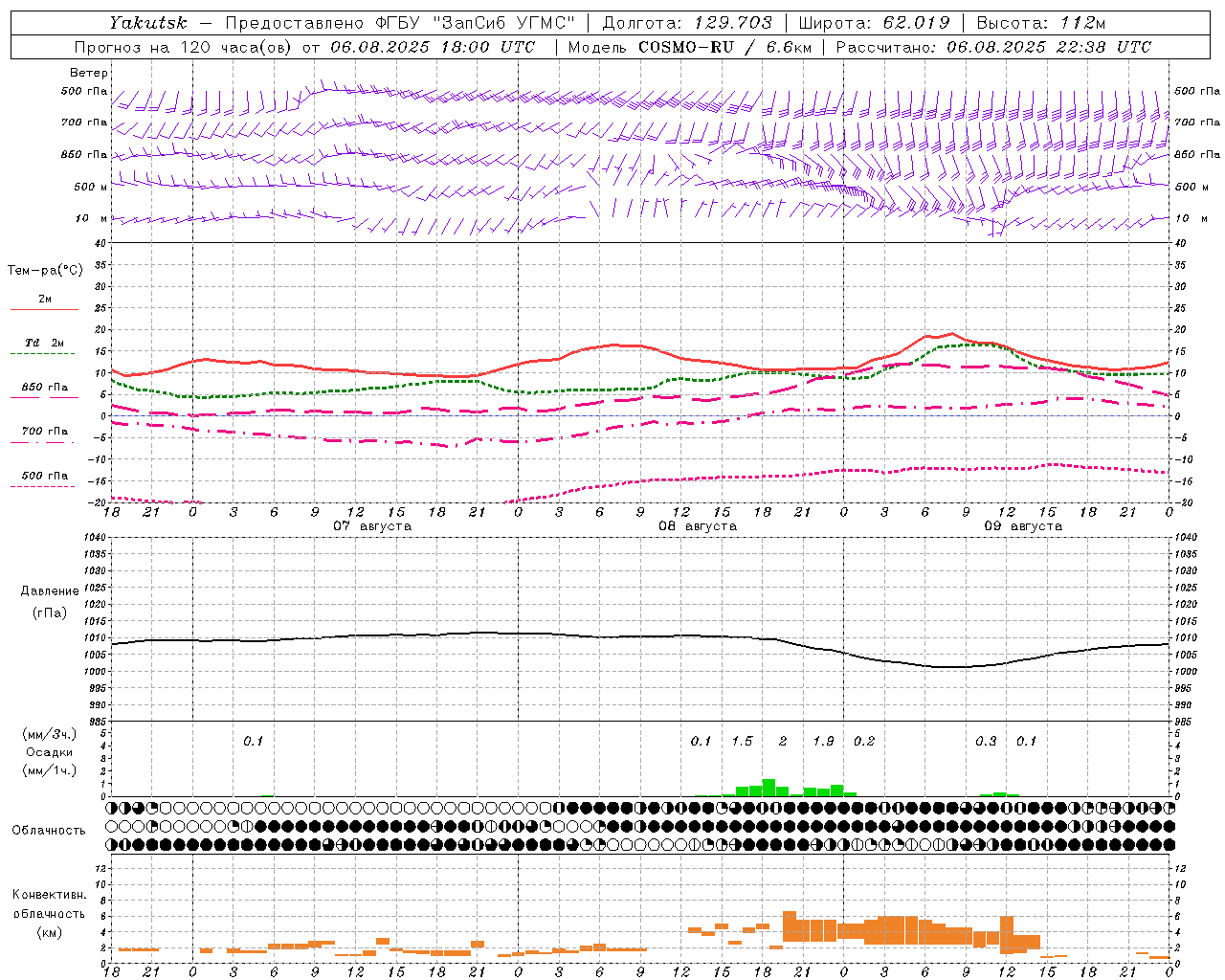The width and height of the screenshot is (1225, 980).
Task: Click the 500 гПа temperature legend entry
Action: 44,478
